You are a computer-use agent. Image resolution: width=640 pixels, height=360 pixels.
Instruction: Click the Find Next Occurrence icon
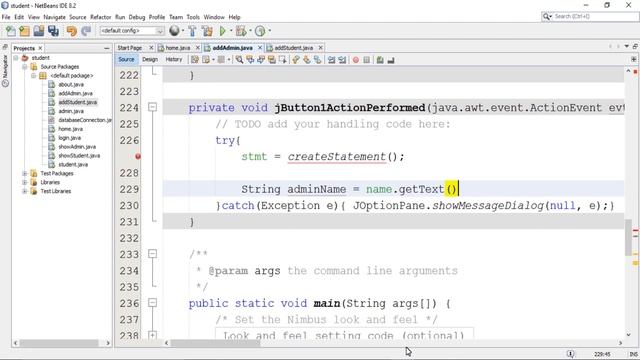tap(261, 60)
